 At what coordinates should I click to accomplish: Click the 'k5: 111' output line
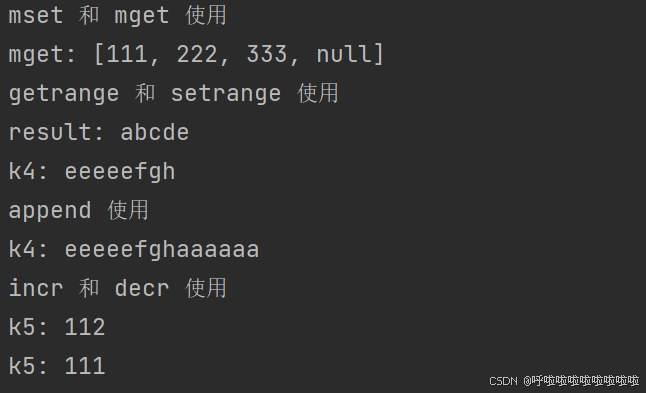point(57,366)
